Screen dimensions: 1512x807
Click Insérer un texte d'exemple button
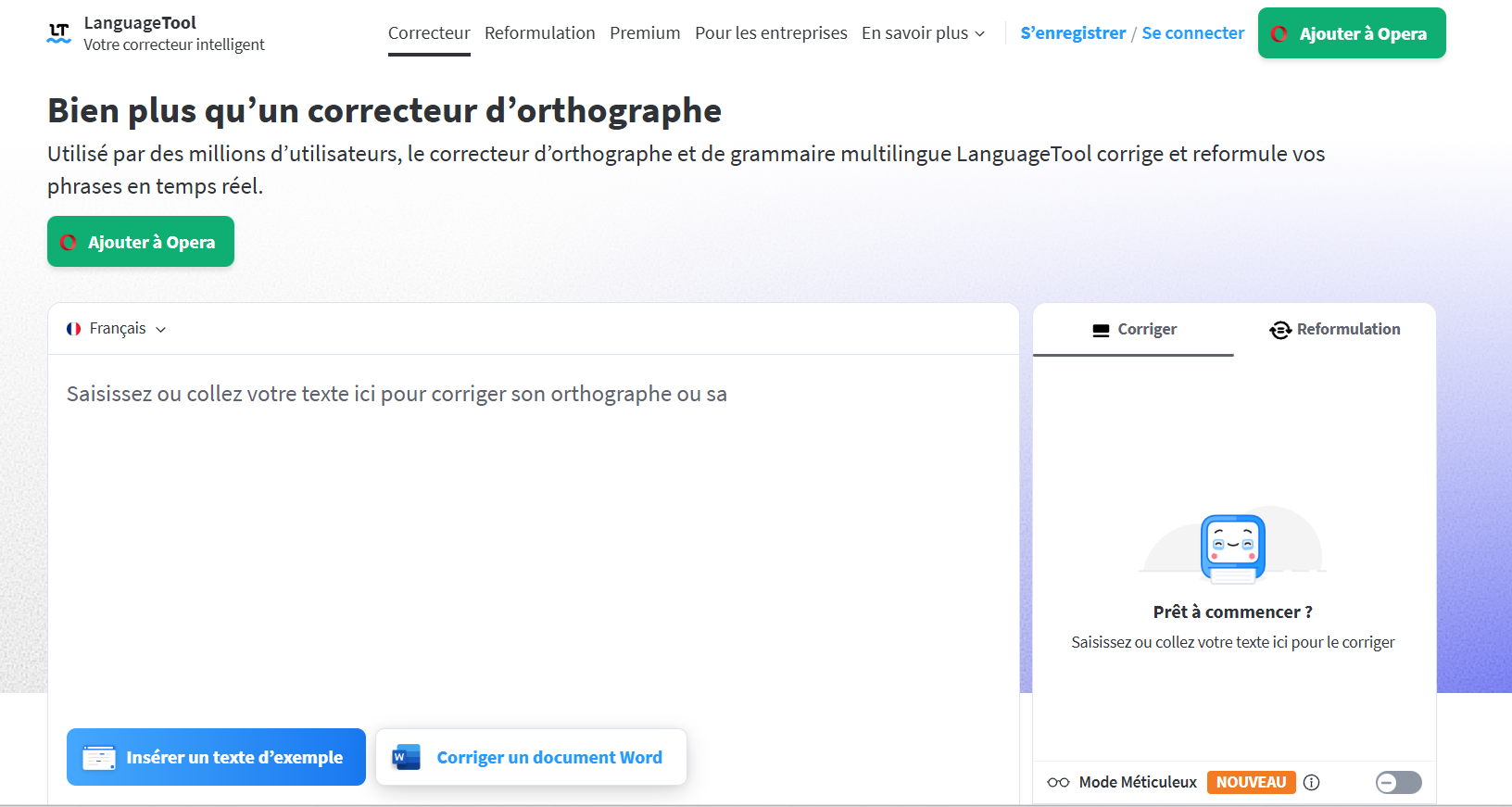click(x=216, y=757)
